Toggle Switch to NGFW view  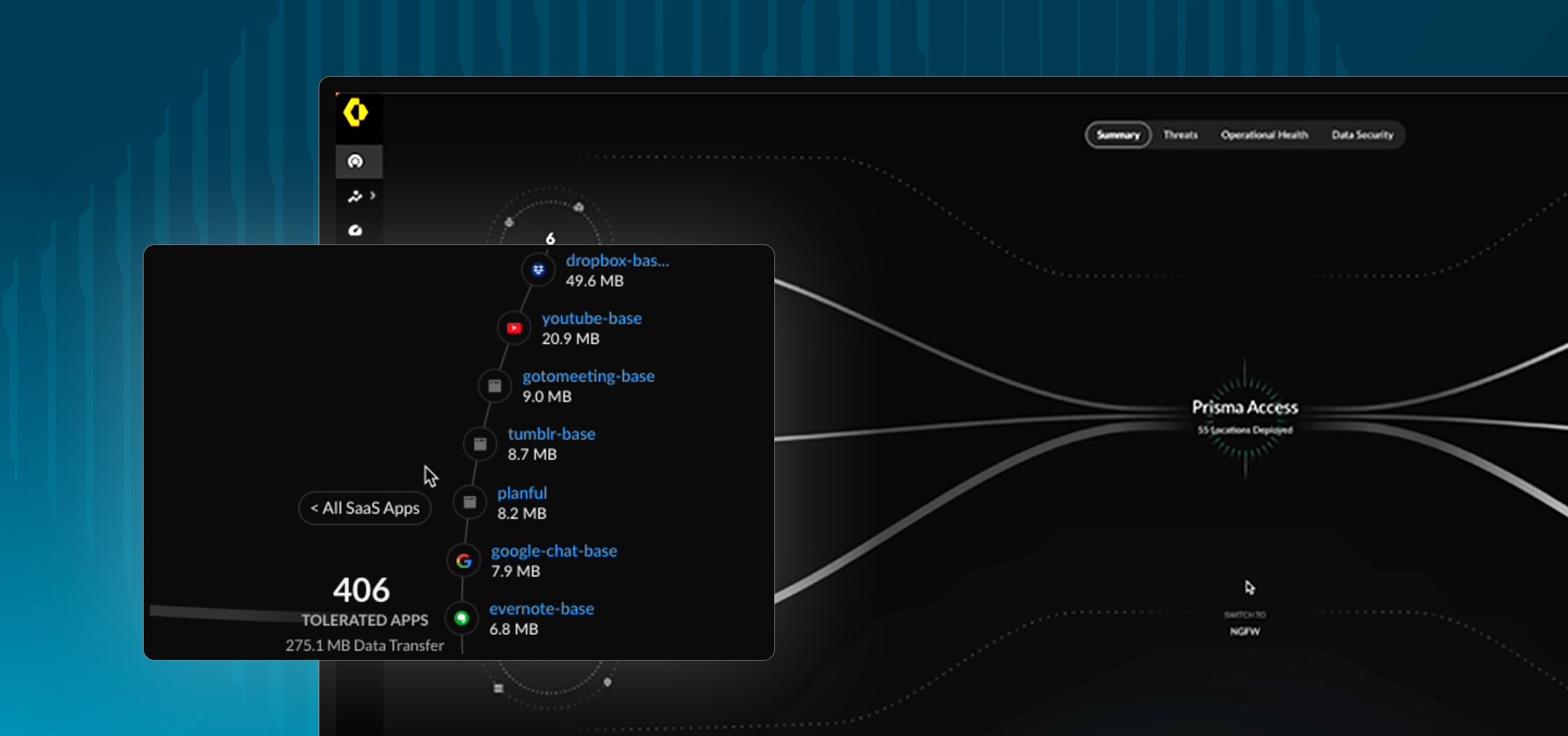(x=1245, y=623)
